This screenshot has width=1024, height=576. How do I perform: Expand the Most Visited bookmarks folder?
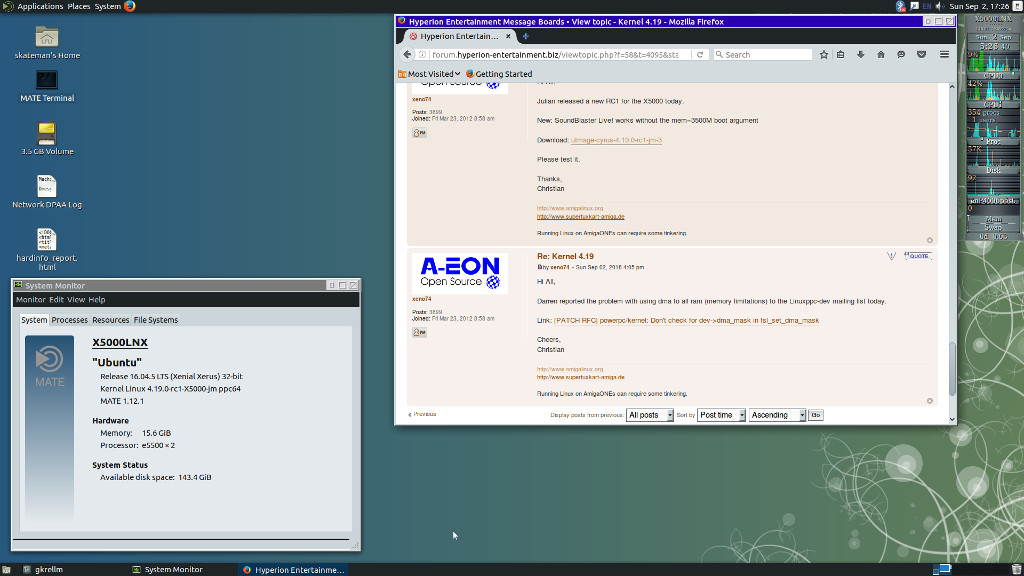[429, 74]
